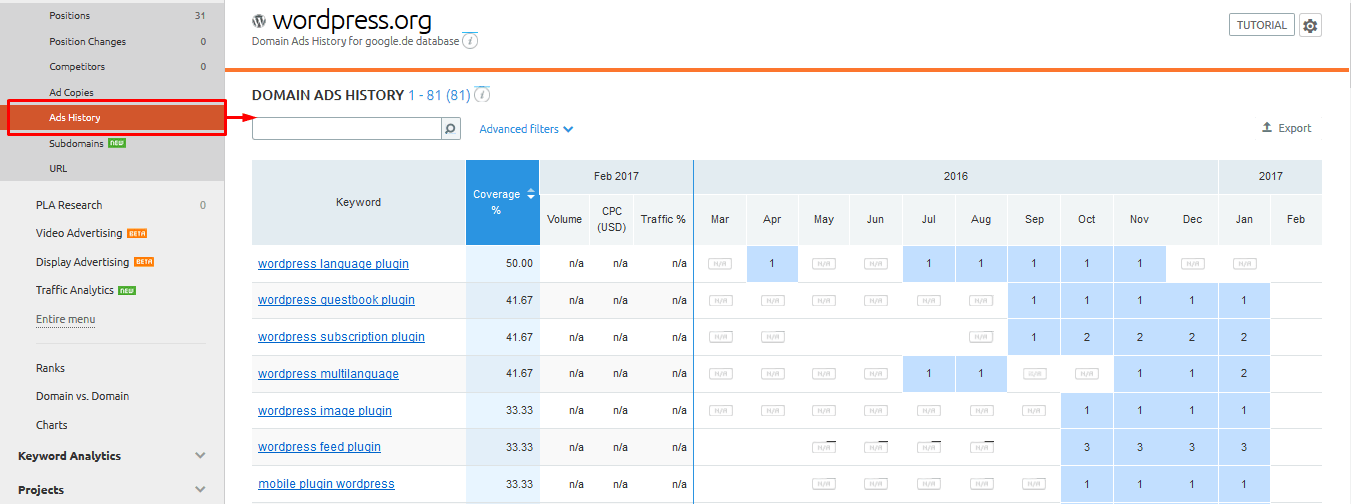The height and width of the screenshot is (504, 1351).
Task: Click the Export upload icon
Action: [x=1267, y=128]
